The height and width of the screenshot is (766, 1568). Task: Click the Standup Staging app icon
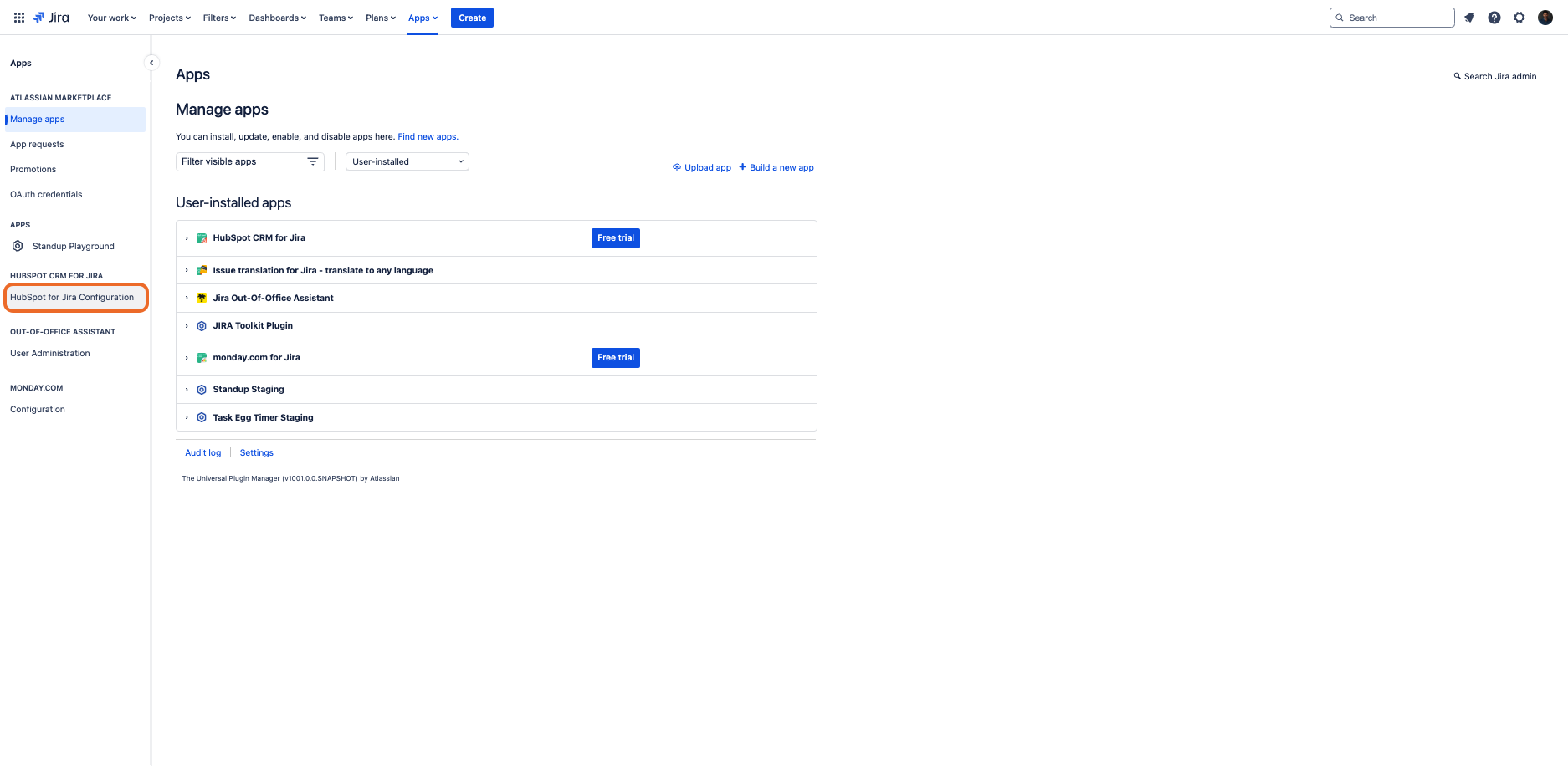(202, 390)
